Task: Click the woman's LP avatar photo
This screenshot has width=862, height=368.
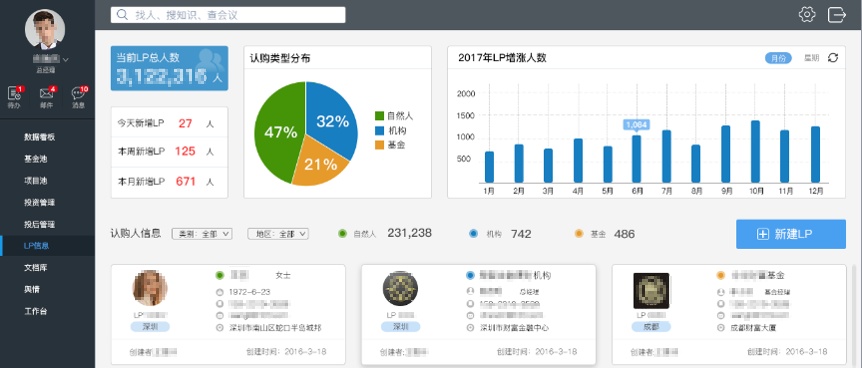Action: pos(150,288)
